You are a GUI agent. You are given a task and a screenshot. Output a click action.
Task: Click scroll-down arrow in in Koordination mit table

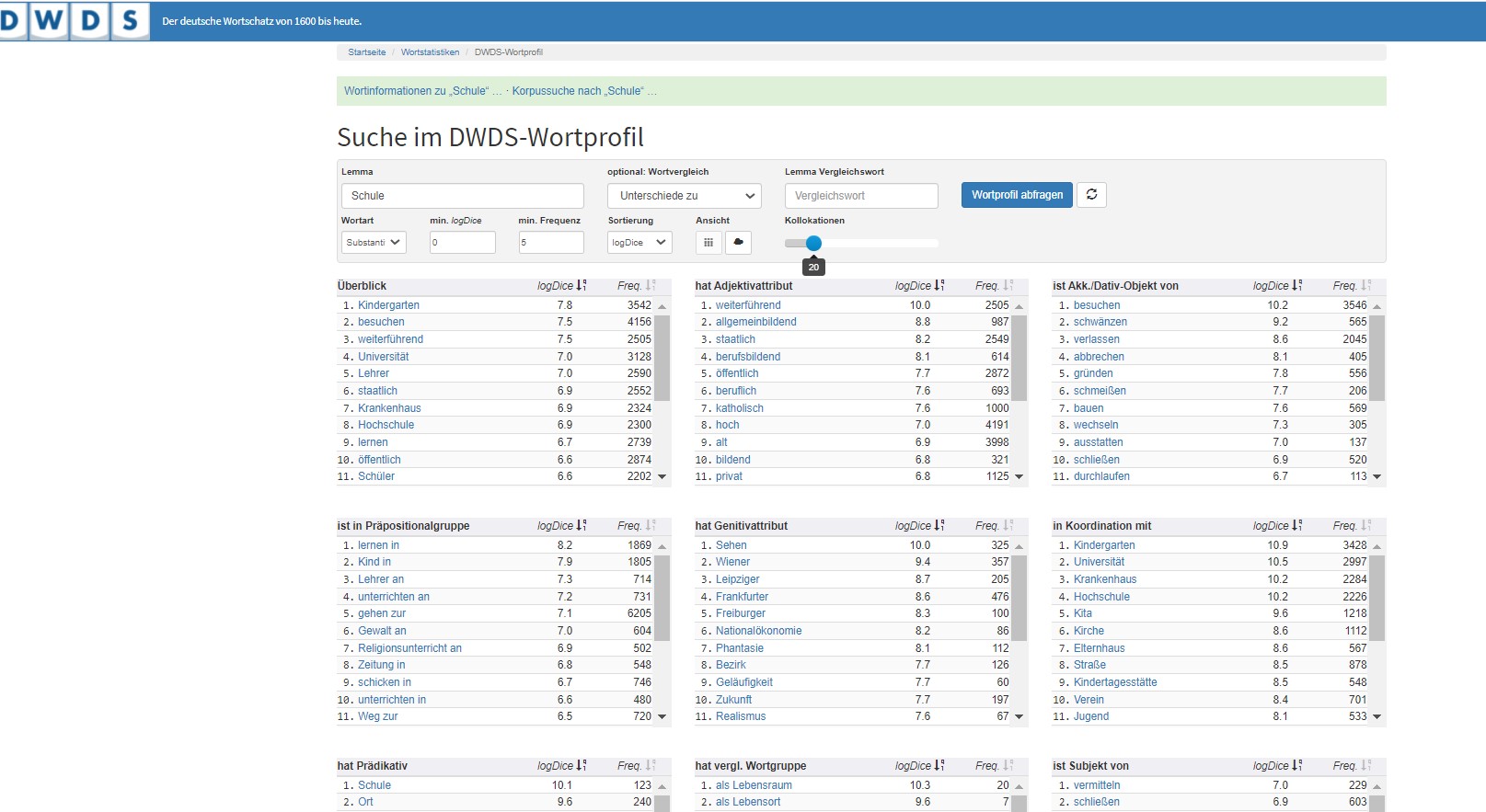(1377, 716)
